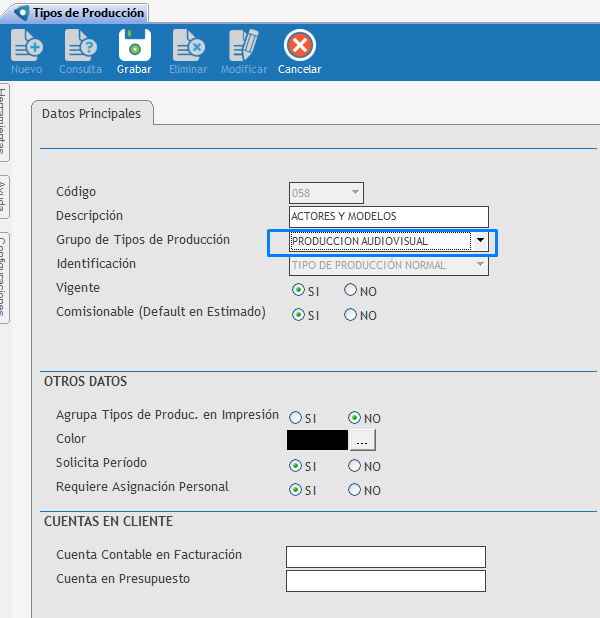The width and height of the screenshot is (600, 618).
Task: Click the Nuevo toolbar icon
Action: (x=26, y=46)
